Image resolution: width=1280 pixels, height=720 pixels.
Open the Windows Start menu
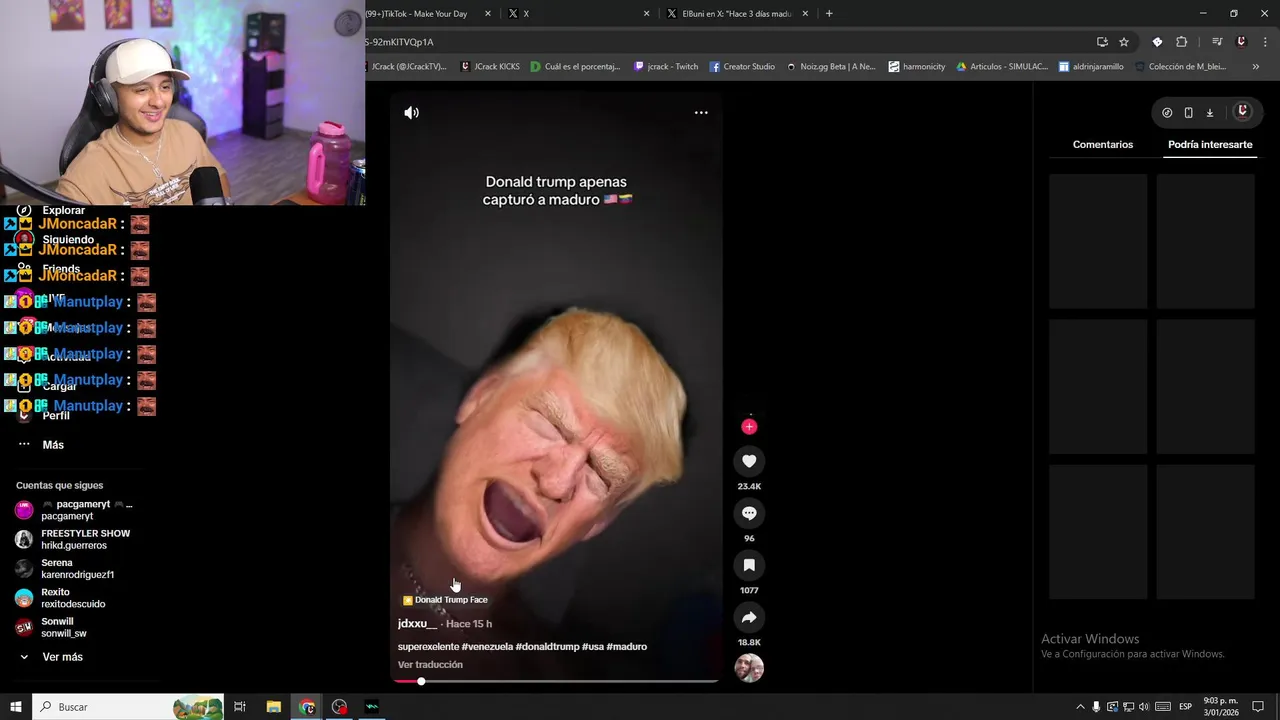pyautogui.click(x=16, y=707)
